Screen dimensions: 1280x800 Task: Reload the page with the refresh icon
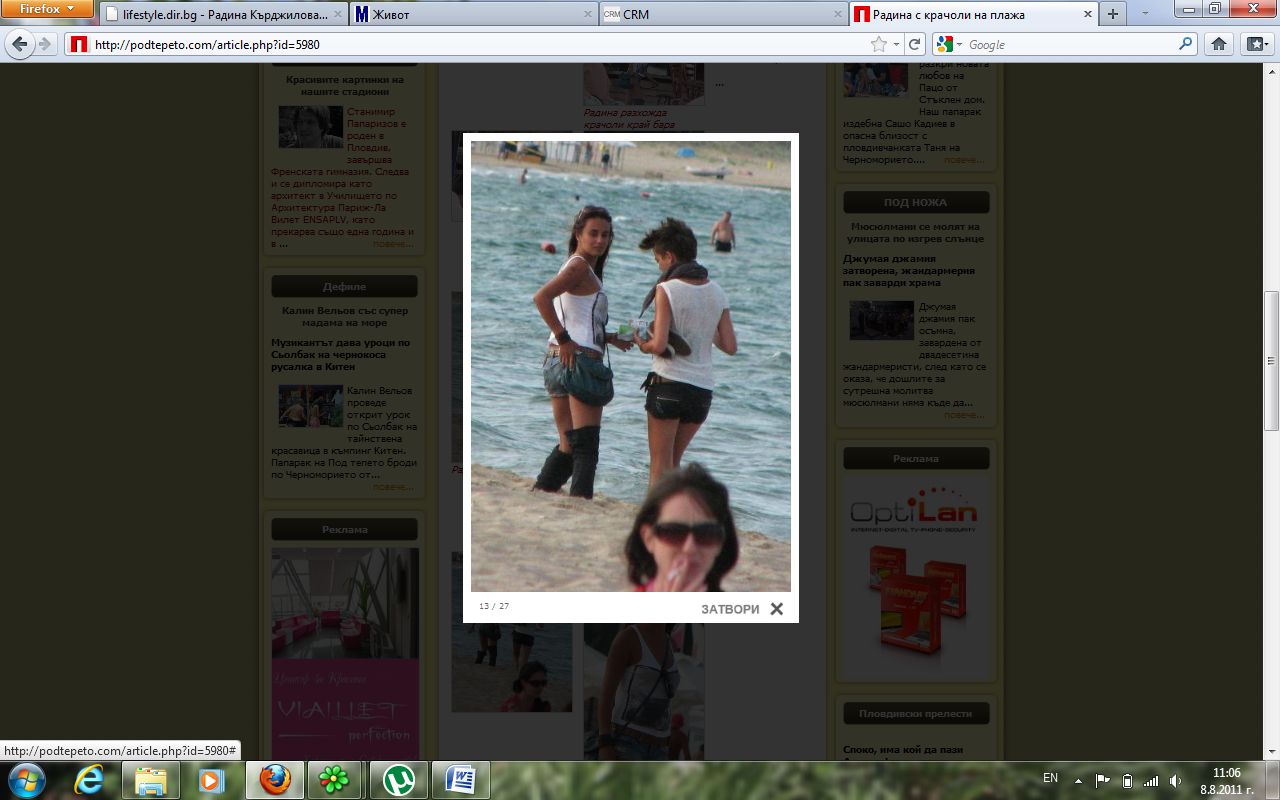coord(914,44)
